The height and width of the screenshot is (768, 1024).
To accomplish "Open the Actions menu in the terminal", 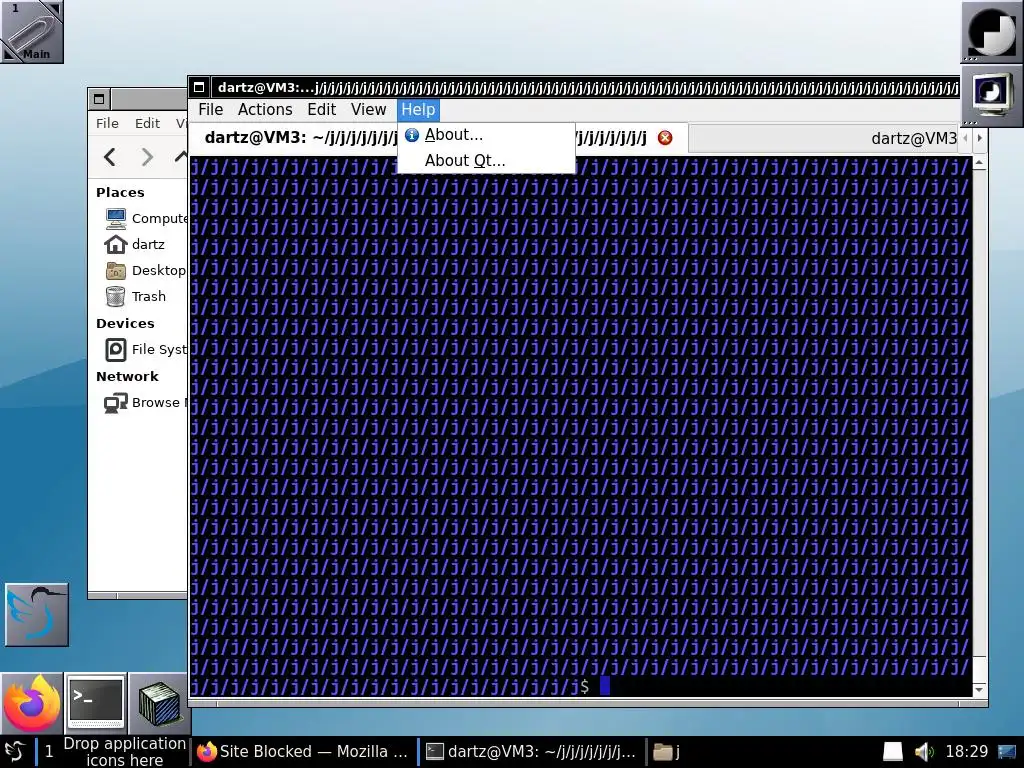I will (x=264, y=110).
